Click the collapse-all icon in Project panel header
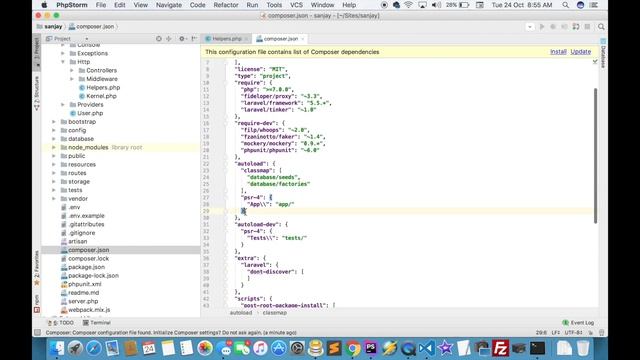640x360 pixels. click(x=169, y=38)
